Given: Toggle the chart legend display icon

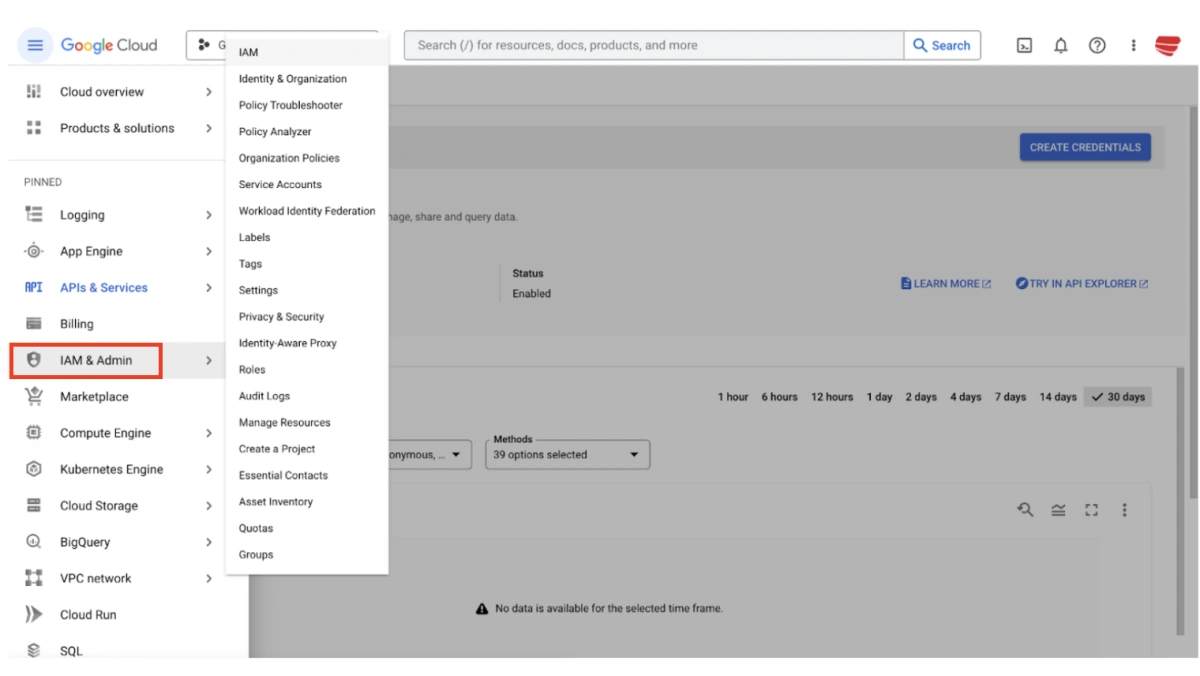Looking at the screenshot, I should tap(1058, 509).
